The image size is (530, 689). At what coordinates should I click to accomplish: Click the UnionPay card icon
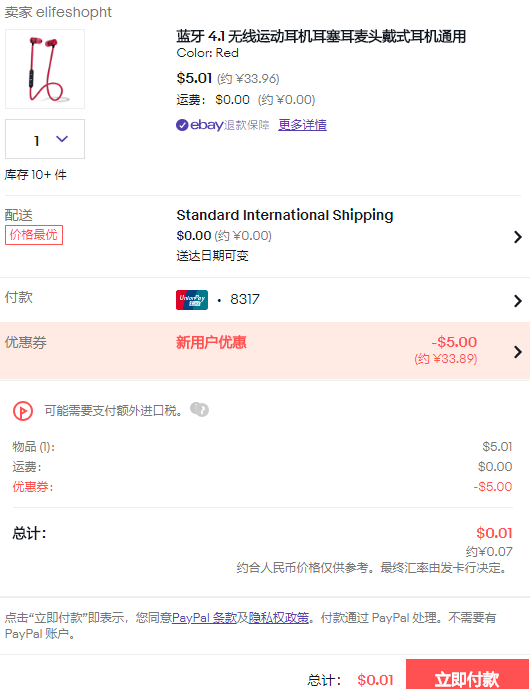(192, 300)
